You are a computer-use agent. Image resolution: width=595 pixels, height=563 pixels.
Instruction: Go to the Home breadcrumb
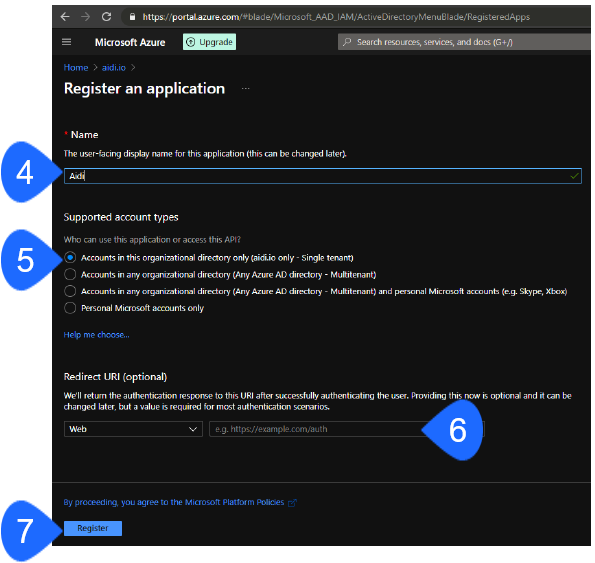pyautogui.click(x=76, y=68)
